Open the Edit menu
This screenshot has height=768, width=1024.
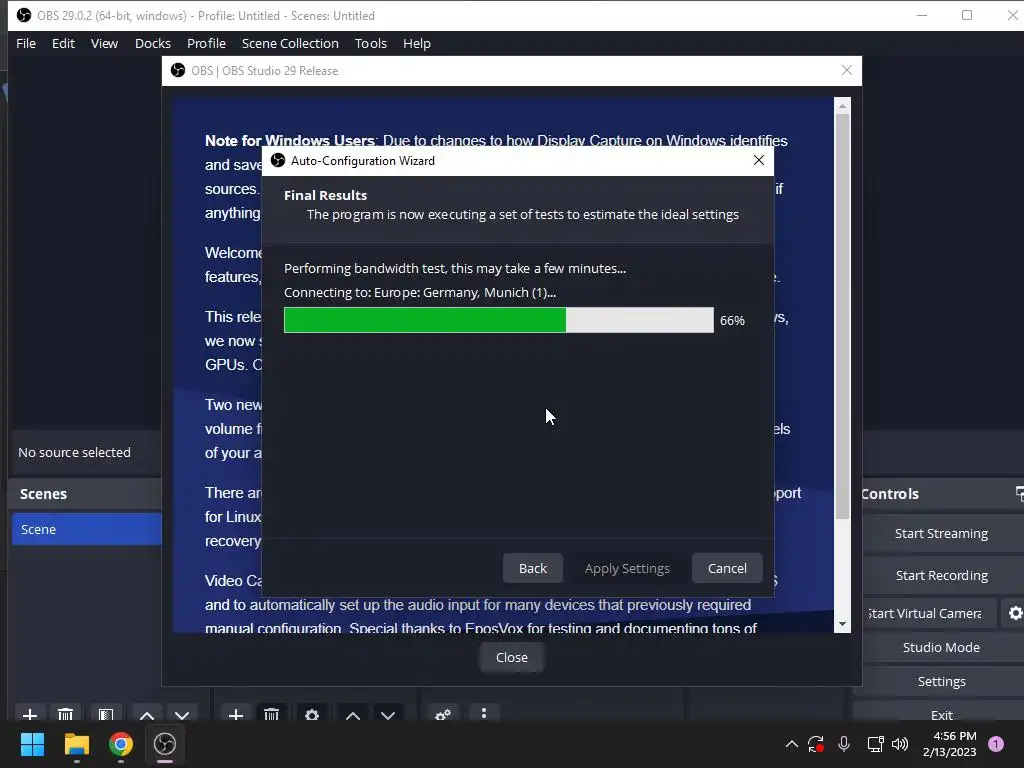63,43
